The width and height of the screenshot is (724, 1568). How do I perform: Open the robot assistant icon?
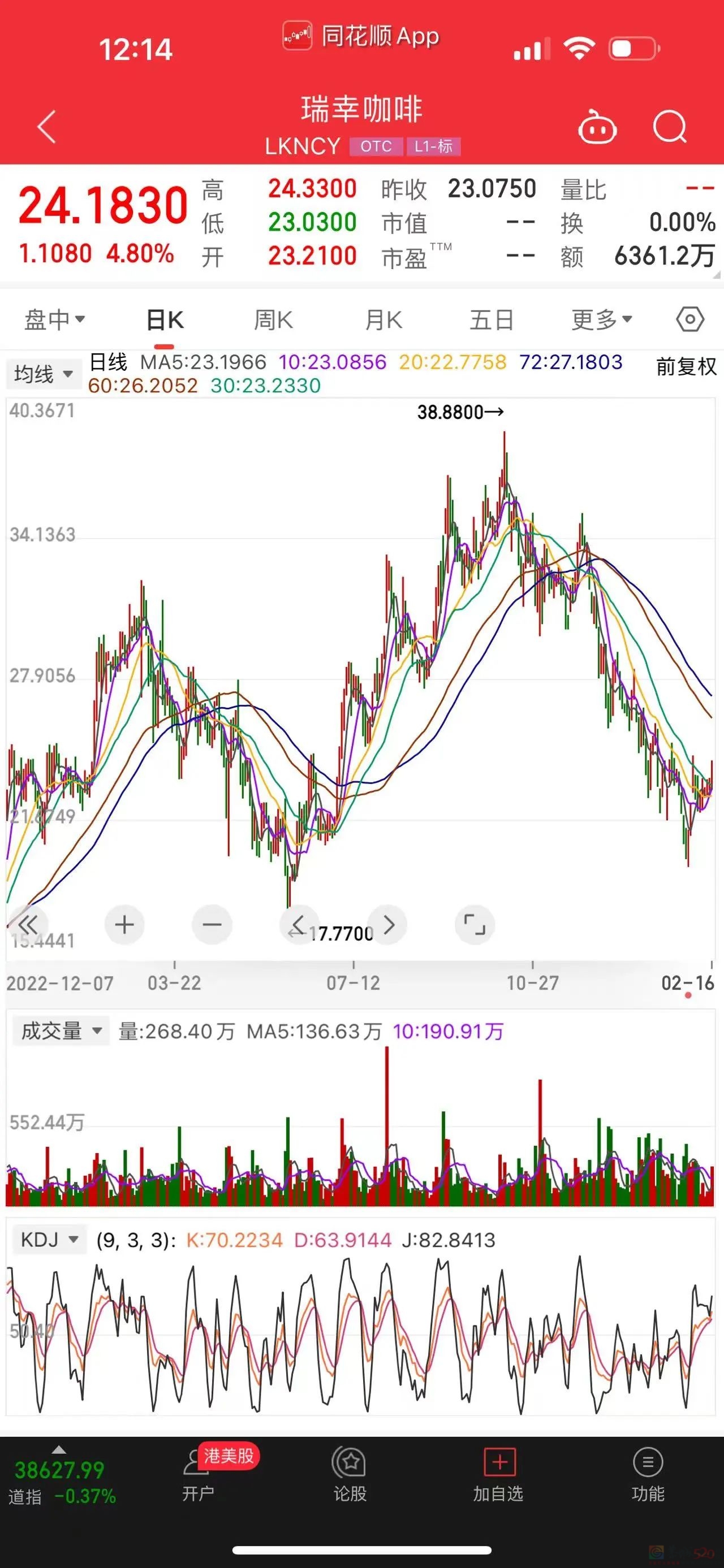(x=596, y=128)
